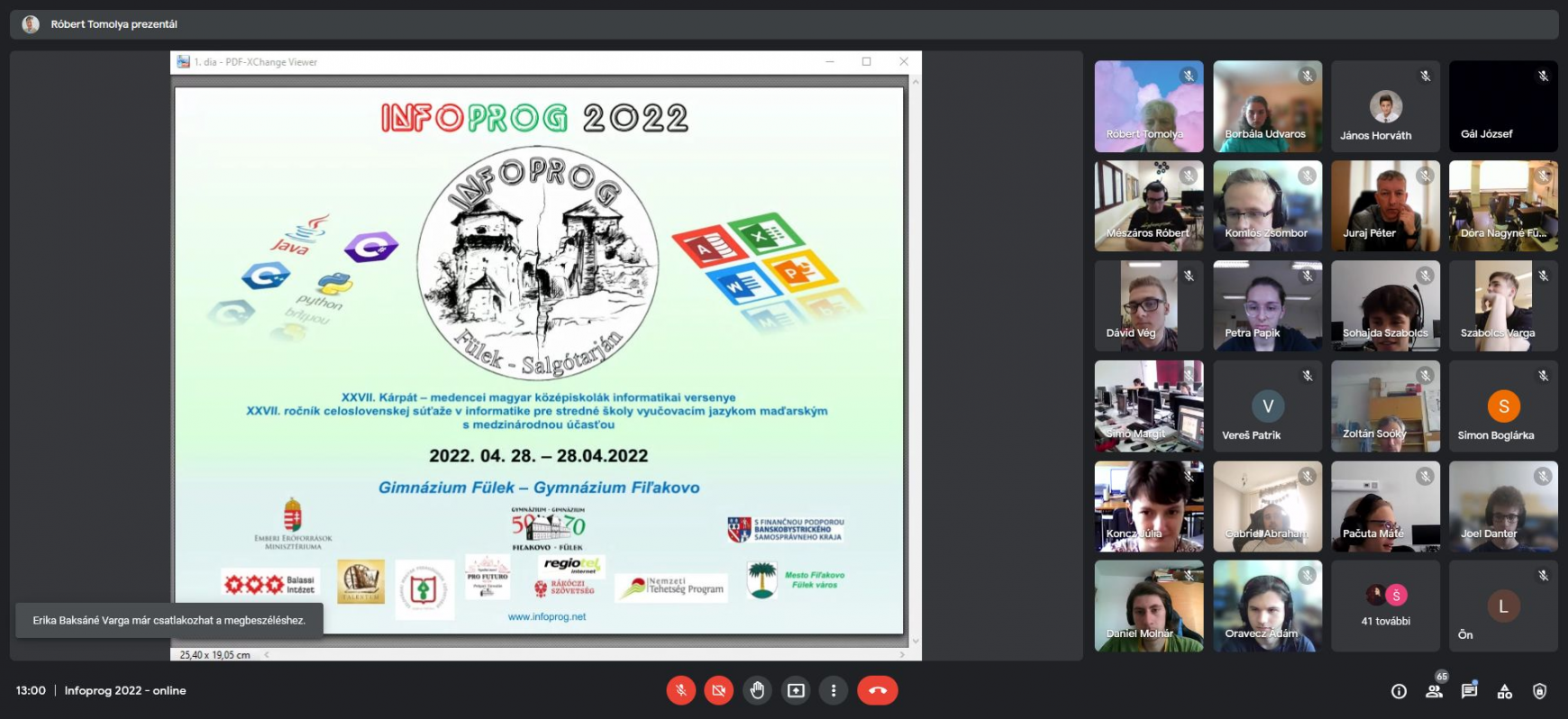The height and width of the screenshot is (719, 1568).
Task: Click the Infoprog 2022 - online meeting title
Action: [125, 690]
